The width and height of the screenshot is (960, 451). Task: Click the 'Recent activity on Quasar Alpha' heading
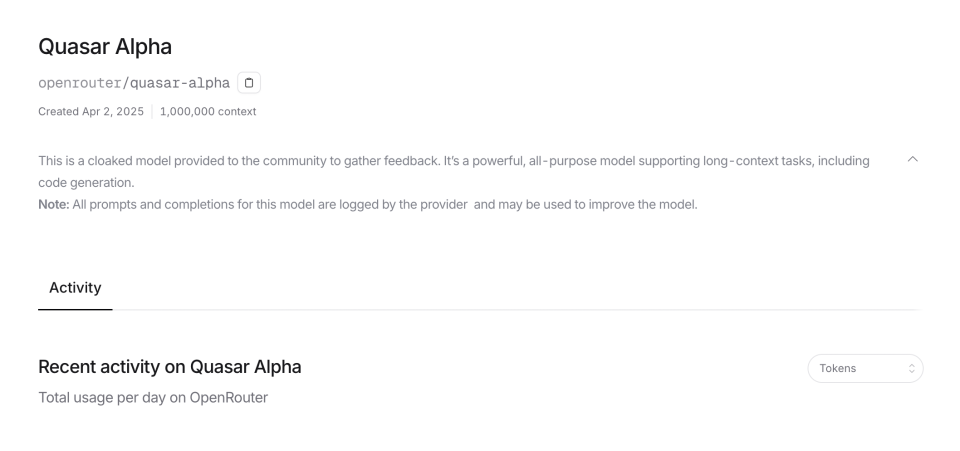(x=169, y=367)
